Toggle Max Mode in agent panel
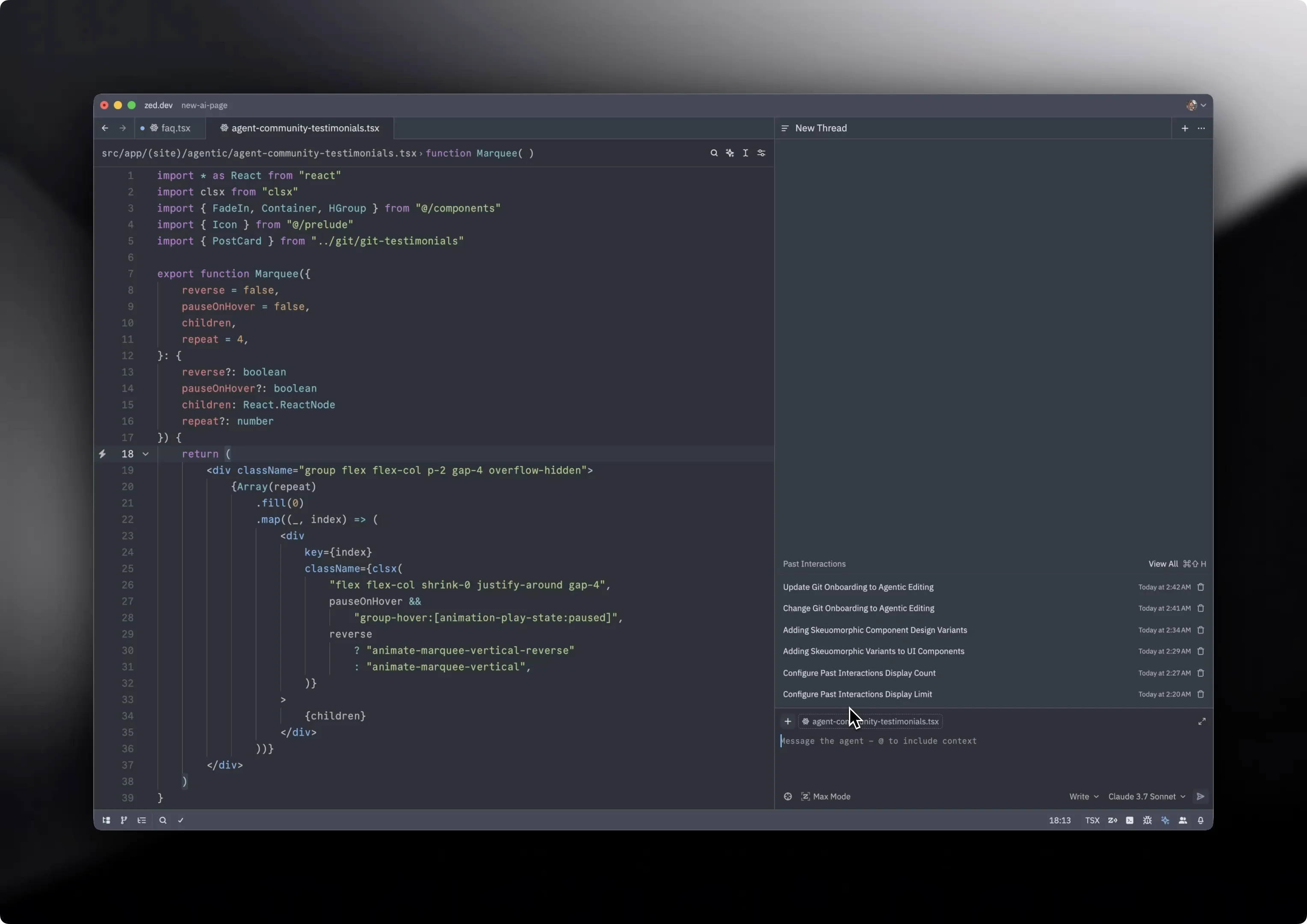The width and height of the screenshot is (1307, 924). coord(825,797)
